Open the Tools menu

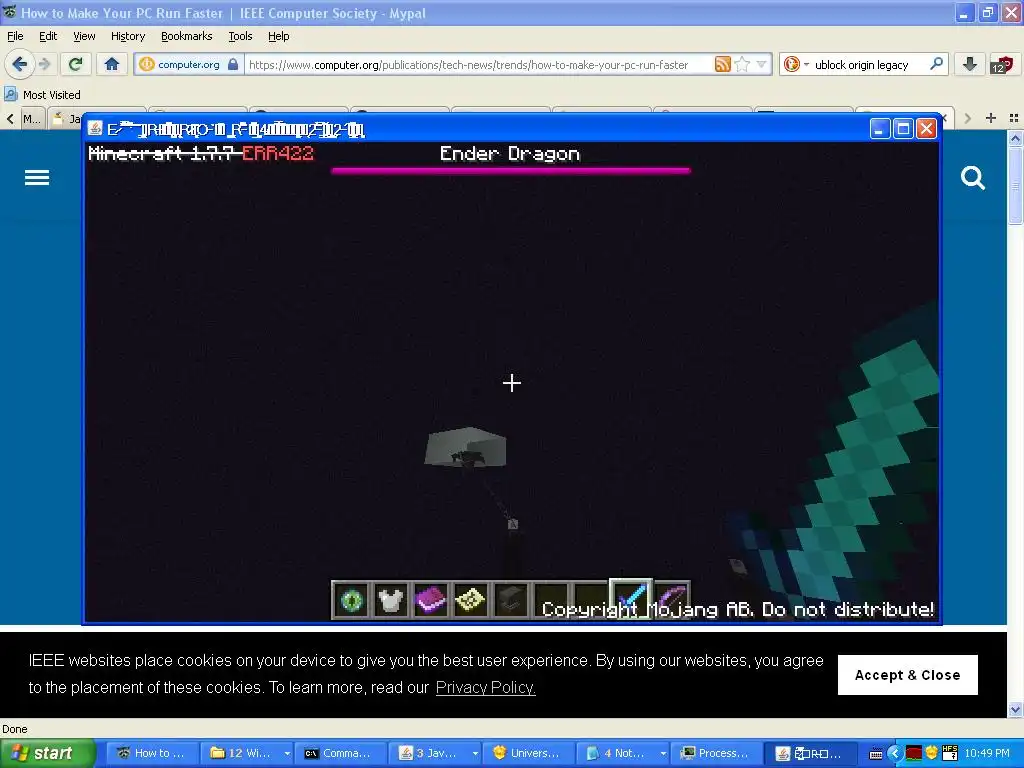(x=240, y=36)
